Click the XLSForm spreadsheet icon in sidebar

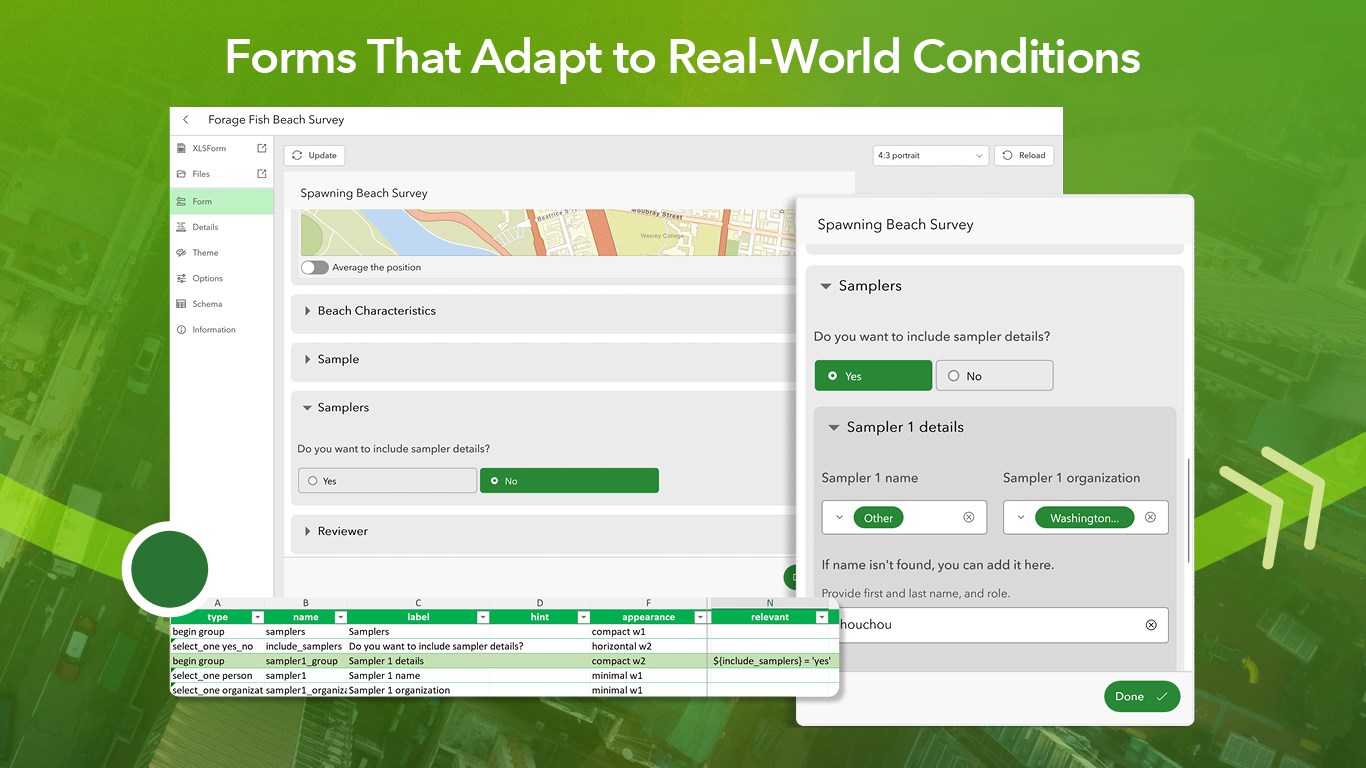(x=181, y=148)
